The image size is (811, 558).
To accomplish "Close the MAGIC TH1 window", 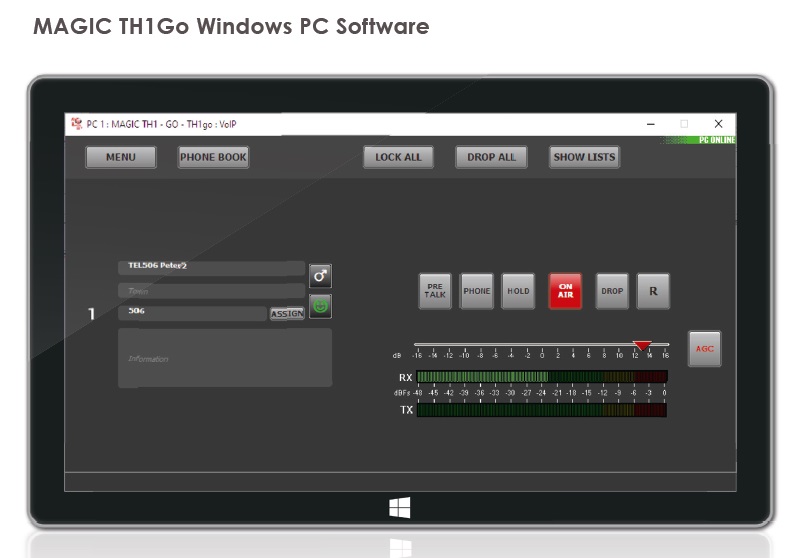I will point(718,124).
